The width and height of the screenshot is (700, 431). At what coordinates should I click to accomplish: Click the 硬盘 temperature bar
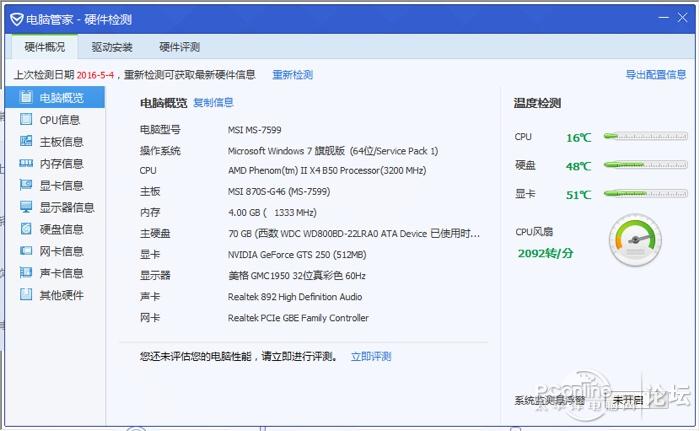(646, 165)
